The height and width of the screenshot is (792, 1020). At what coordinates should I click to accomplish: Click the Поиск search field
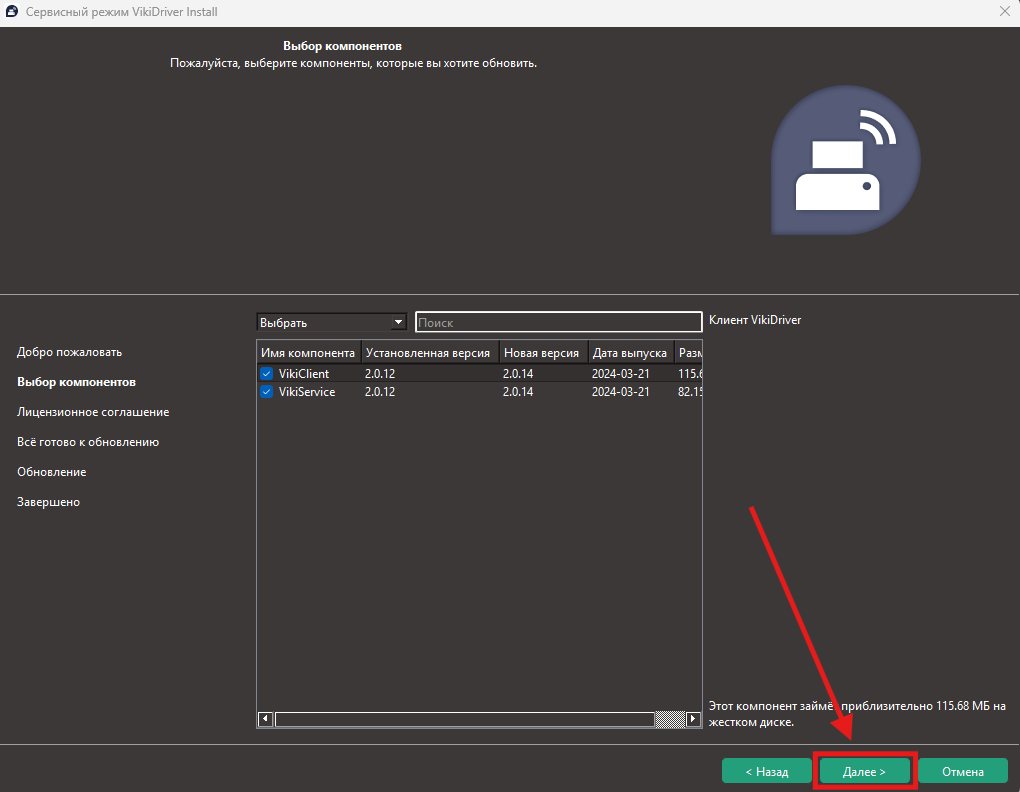click(559, 323)
